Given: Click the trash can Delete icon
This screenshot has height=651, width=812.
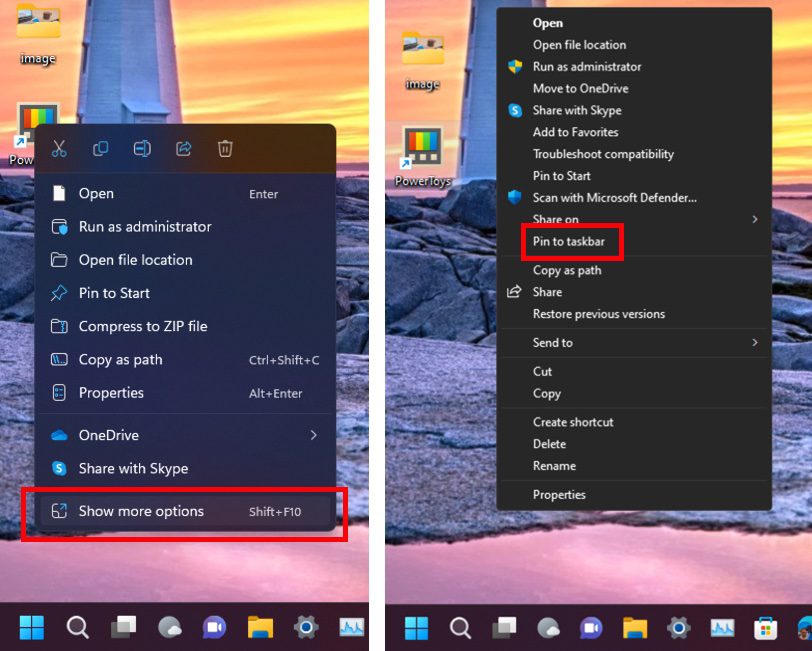Looking at the screenshot, I should [225, 149].
